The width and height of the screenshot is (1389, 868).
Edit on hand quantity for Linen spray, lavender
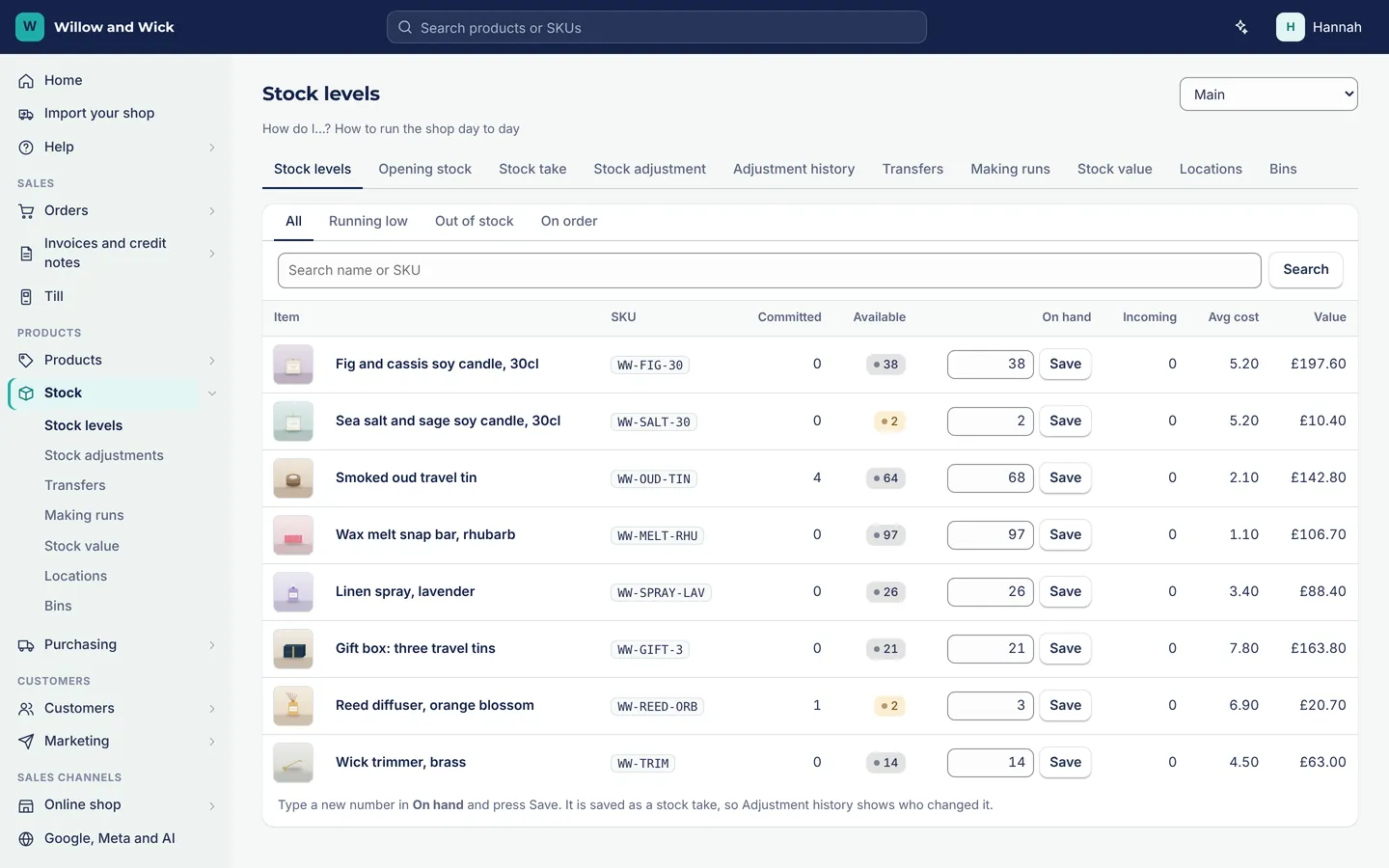[991, 592]
